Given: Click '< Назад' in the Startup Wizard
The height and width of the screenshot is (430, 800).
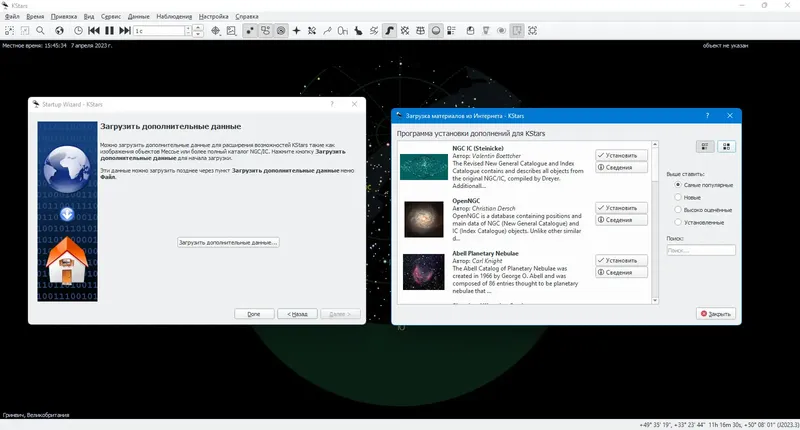Looking at the screenshot, I should point(297,314).
